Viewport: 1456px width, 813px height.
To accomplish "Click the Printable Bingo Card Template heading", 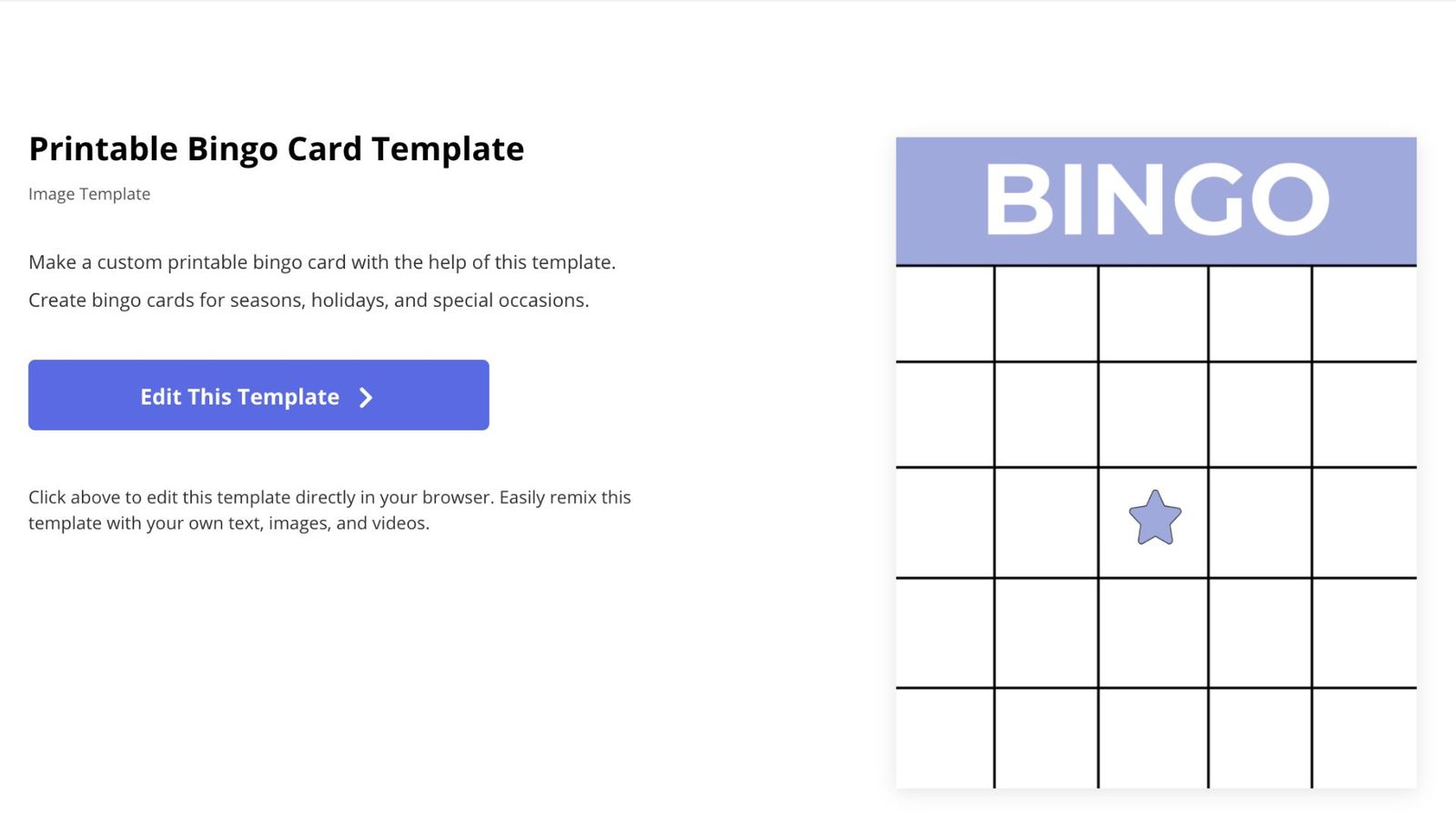I will pos(276,148).
